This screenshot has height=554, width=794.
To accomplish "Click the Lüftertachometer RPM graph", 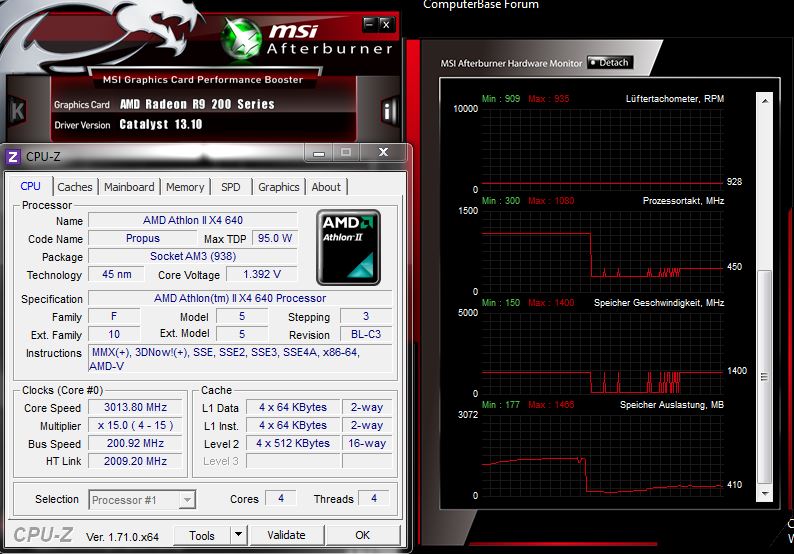I will (602, 149).
